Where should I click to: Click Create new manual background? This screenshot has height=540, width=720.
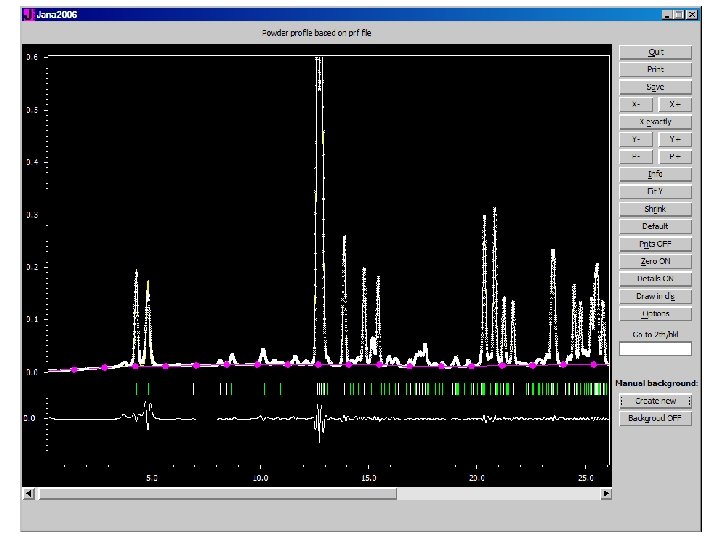(655, 401)
